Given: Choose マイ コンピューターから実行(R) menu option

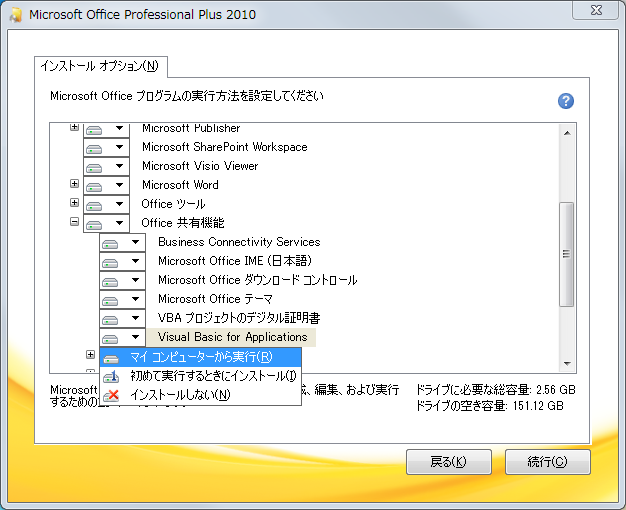Looking at the screenshot, I should (x=200, y=357).
